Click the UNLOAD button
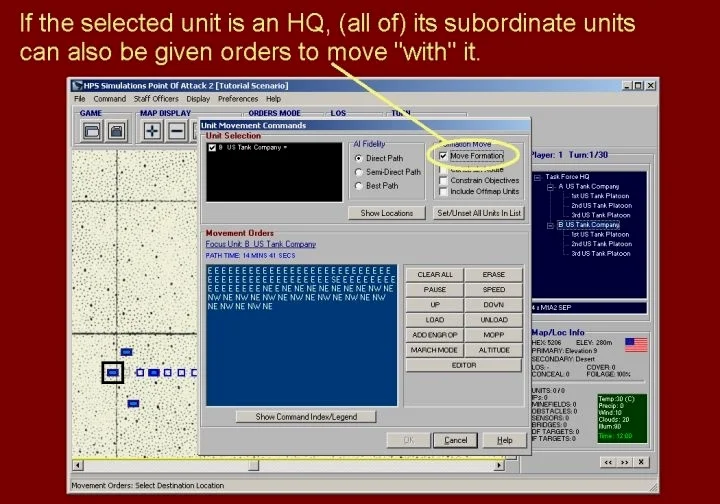Screen dimensions: 720x504 point(494,320)
